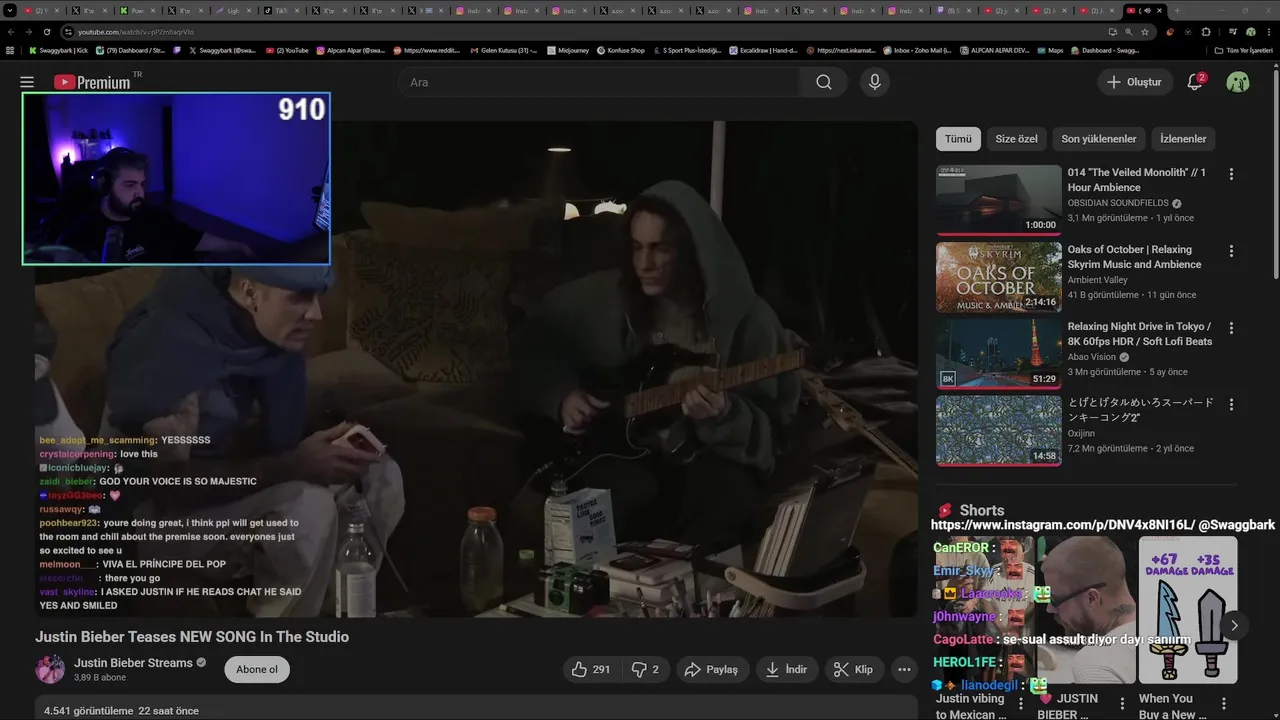Bookmark this page with the star
1280x720 pixels.
(x=1145, y=32)
